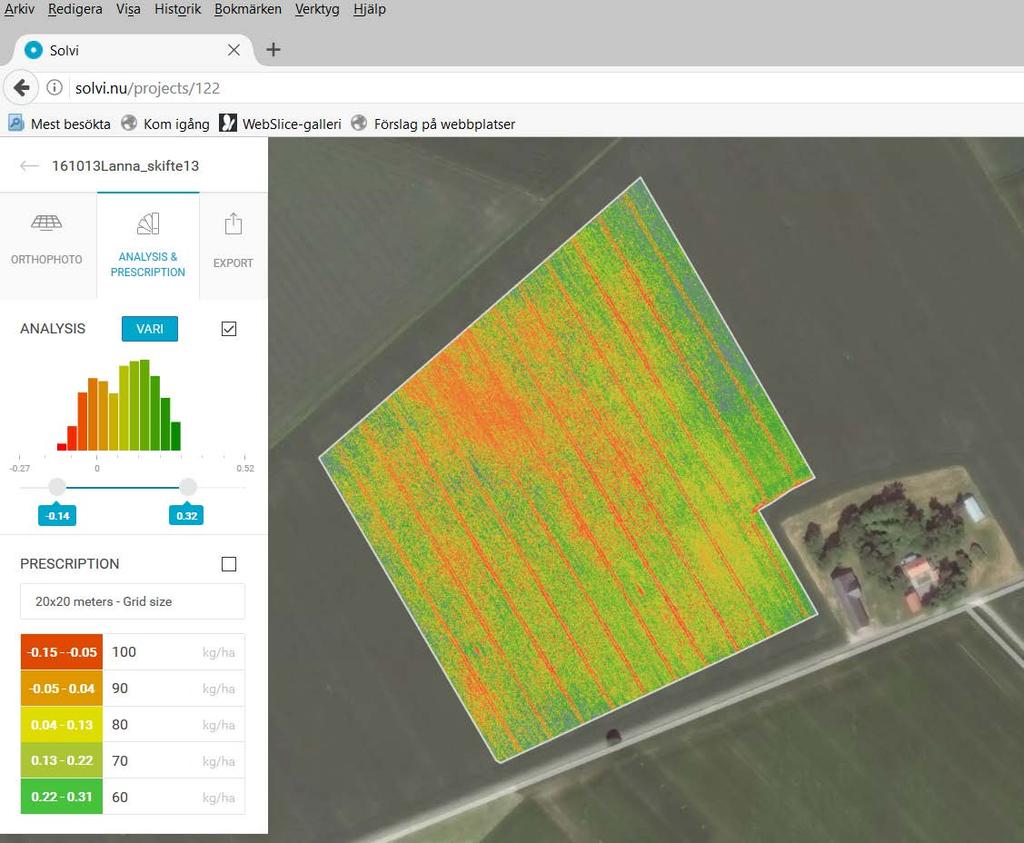The height and width of the screenshot is (843, 1024).
Task: Open the Redigera menu
Action: pos(75,9)
